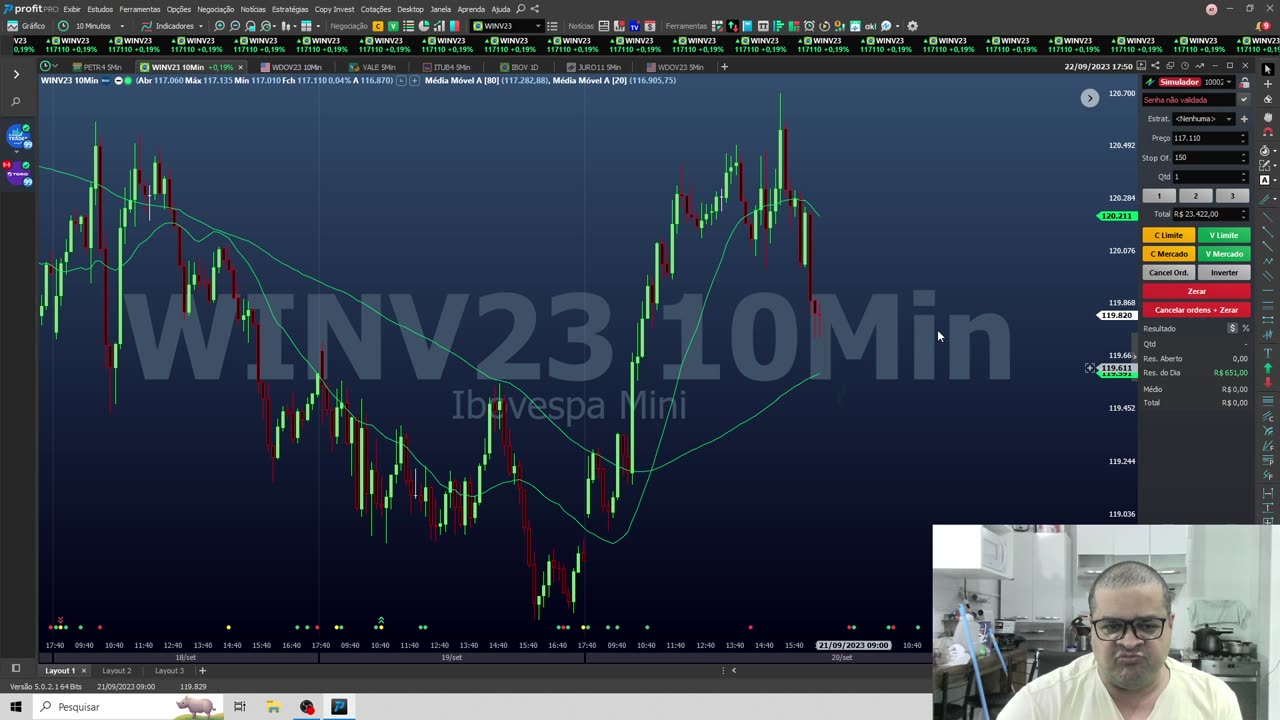
Task: Switch to the VALE 5Min tab
Action: tap(372, 67)
